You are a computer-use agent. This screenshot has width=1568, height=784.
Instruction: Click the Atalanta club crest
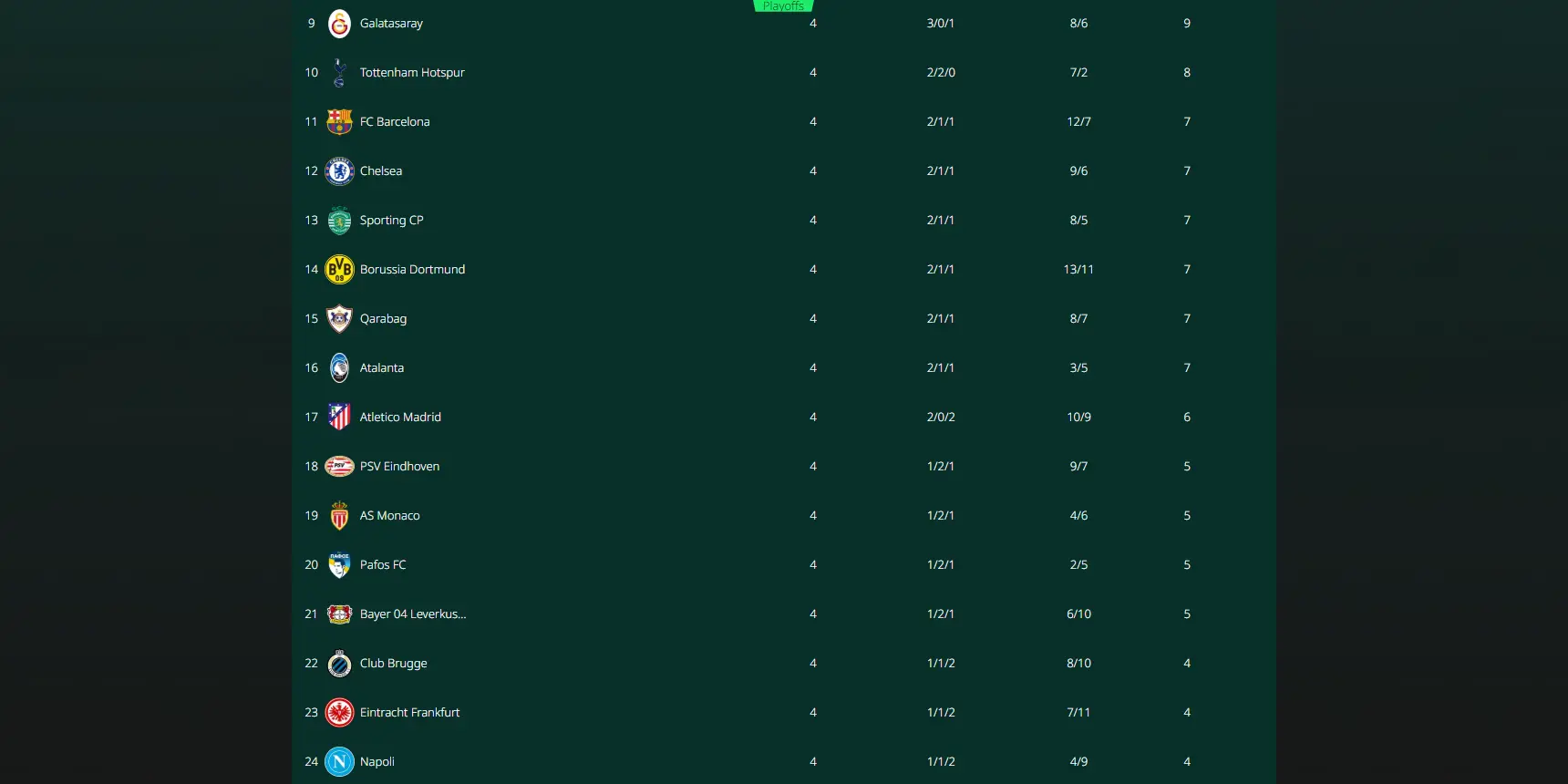(x=339, y=368)
